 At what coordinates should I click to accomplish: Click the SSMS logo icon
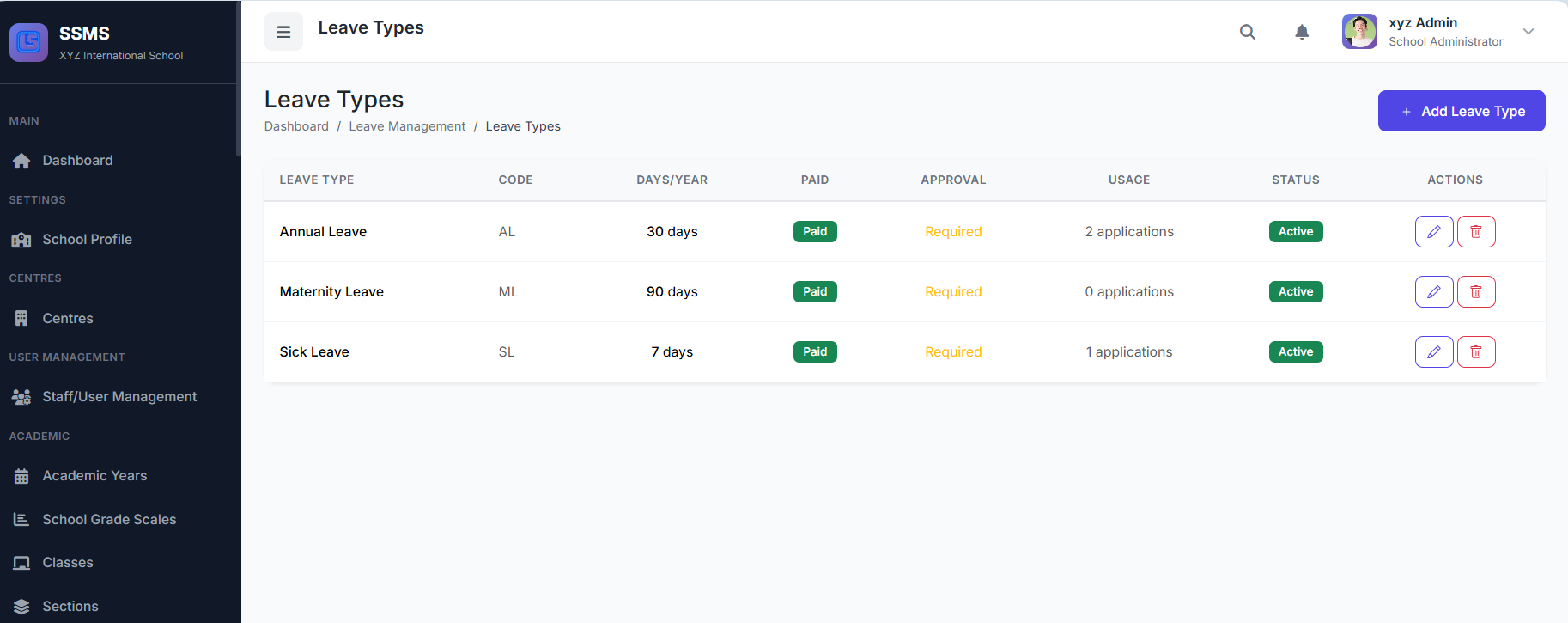coord(28,42)
